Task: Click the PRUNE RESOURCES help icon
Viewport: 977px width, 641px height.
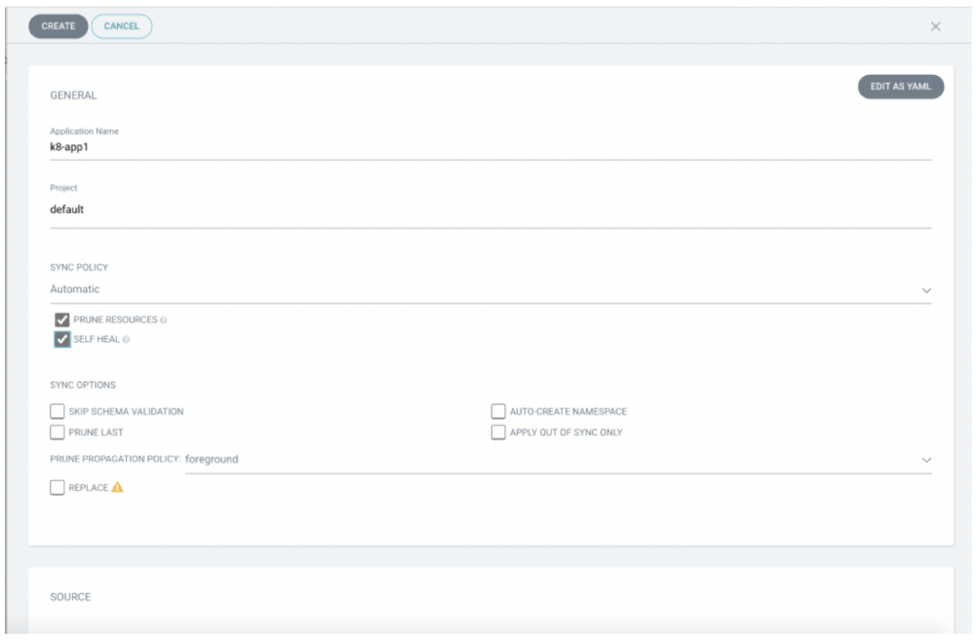Action: click(164, 321)
